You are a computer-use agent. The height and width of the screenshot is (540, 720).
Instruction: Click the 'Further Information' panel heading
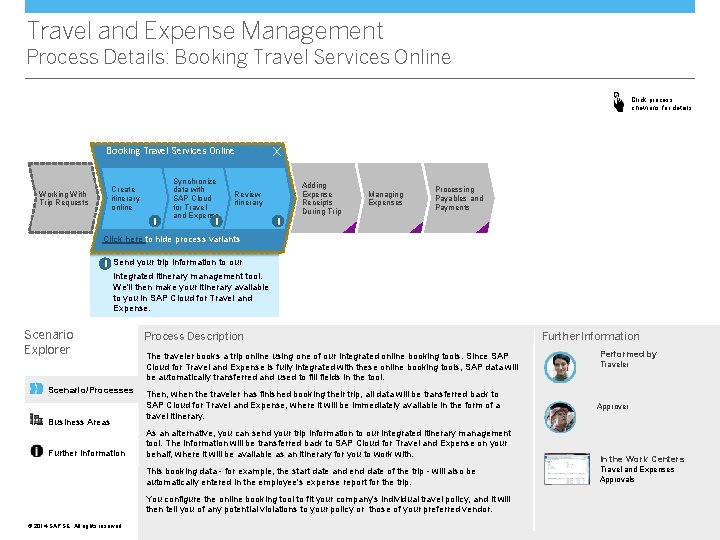[x=591, y=336]
